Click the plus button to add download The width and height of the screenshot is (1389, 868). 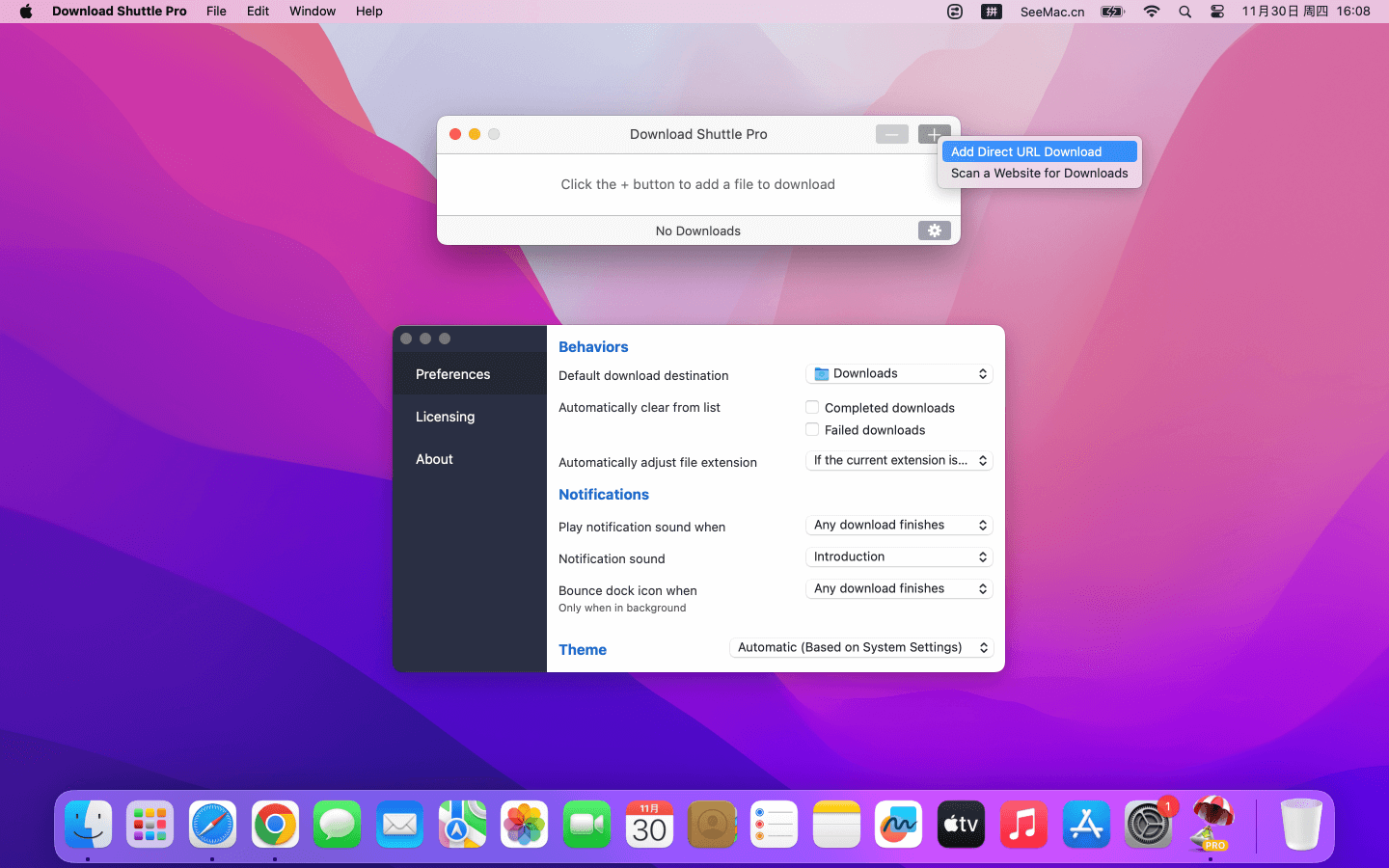point(933,135)
